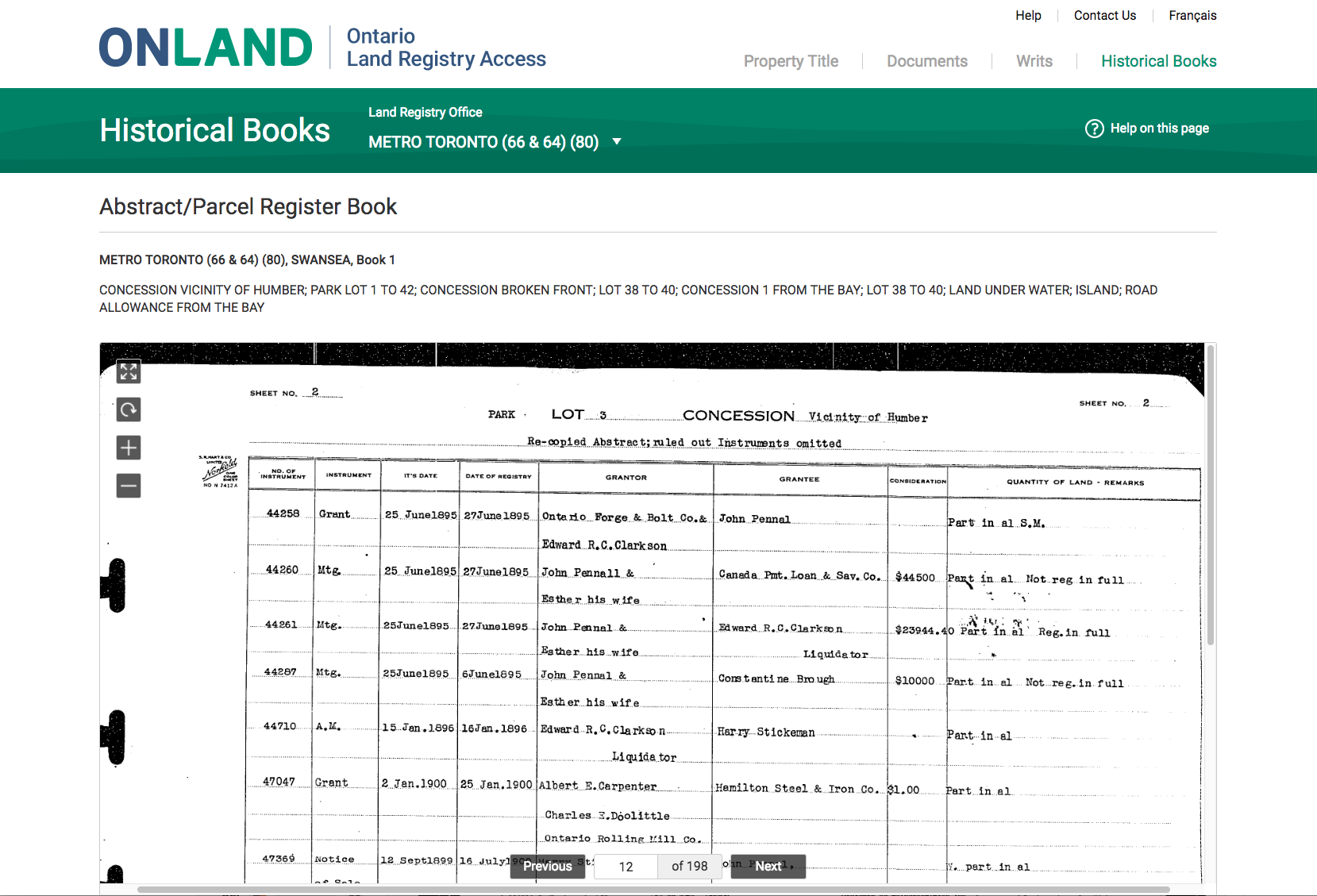Zoom out of the scanned page
The height and width of the screenshot is (896, 1317).
pyautogui.click(x=129, y=486)
